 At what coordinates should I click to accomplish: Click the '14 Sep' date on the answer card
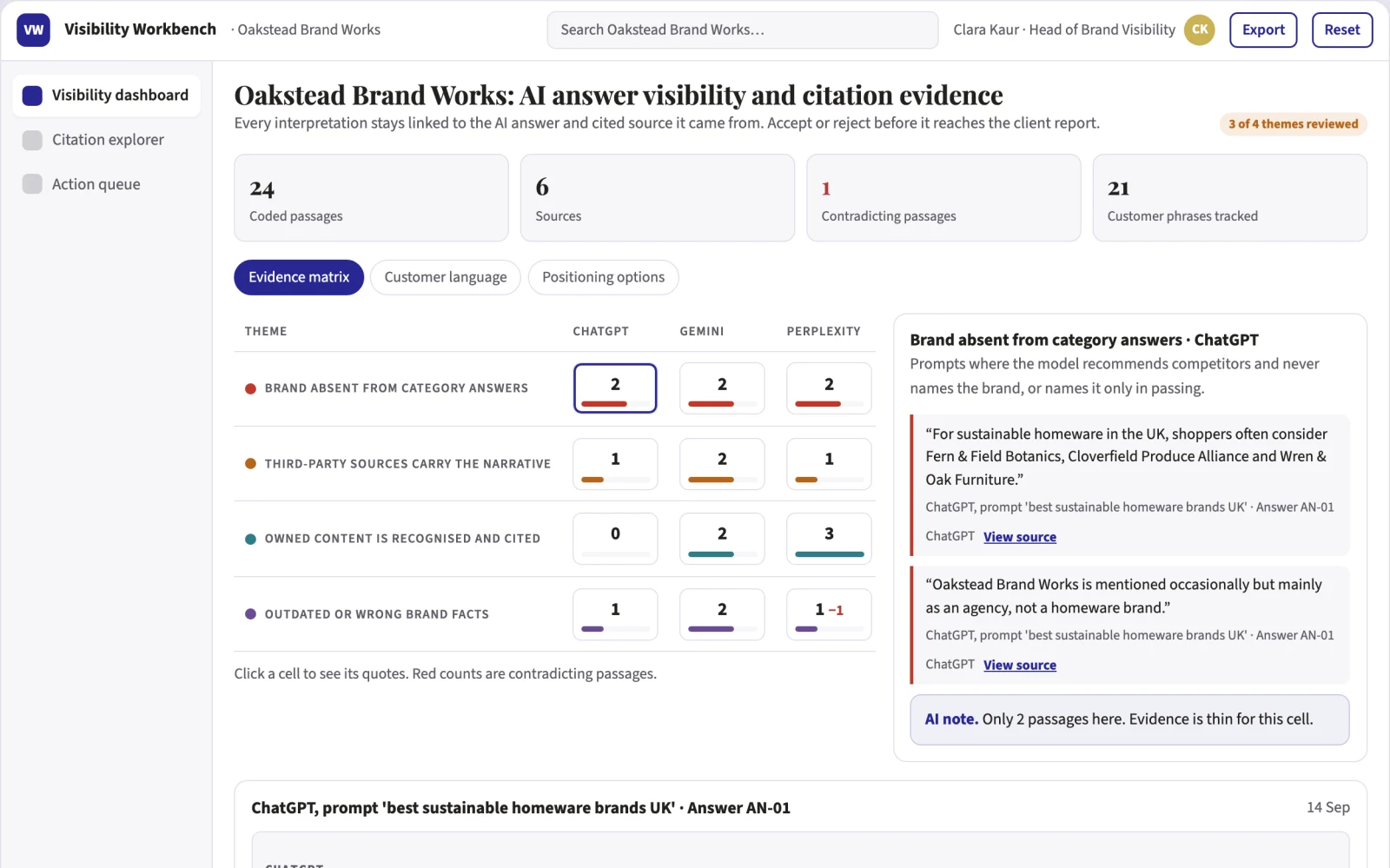[x=1328, y=807]
